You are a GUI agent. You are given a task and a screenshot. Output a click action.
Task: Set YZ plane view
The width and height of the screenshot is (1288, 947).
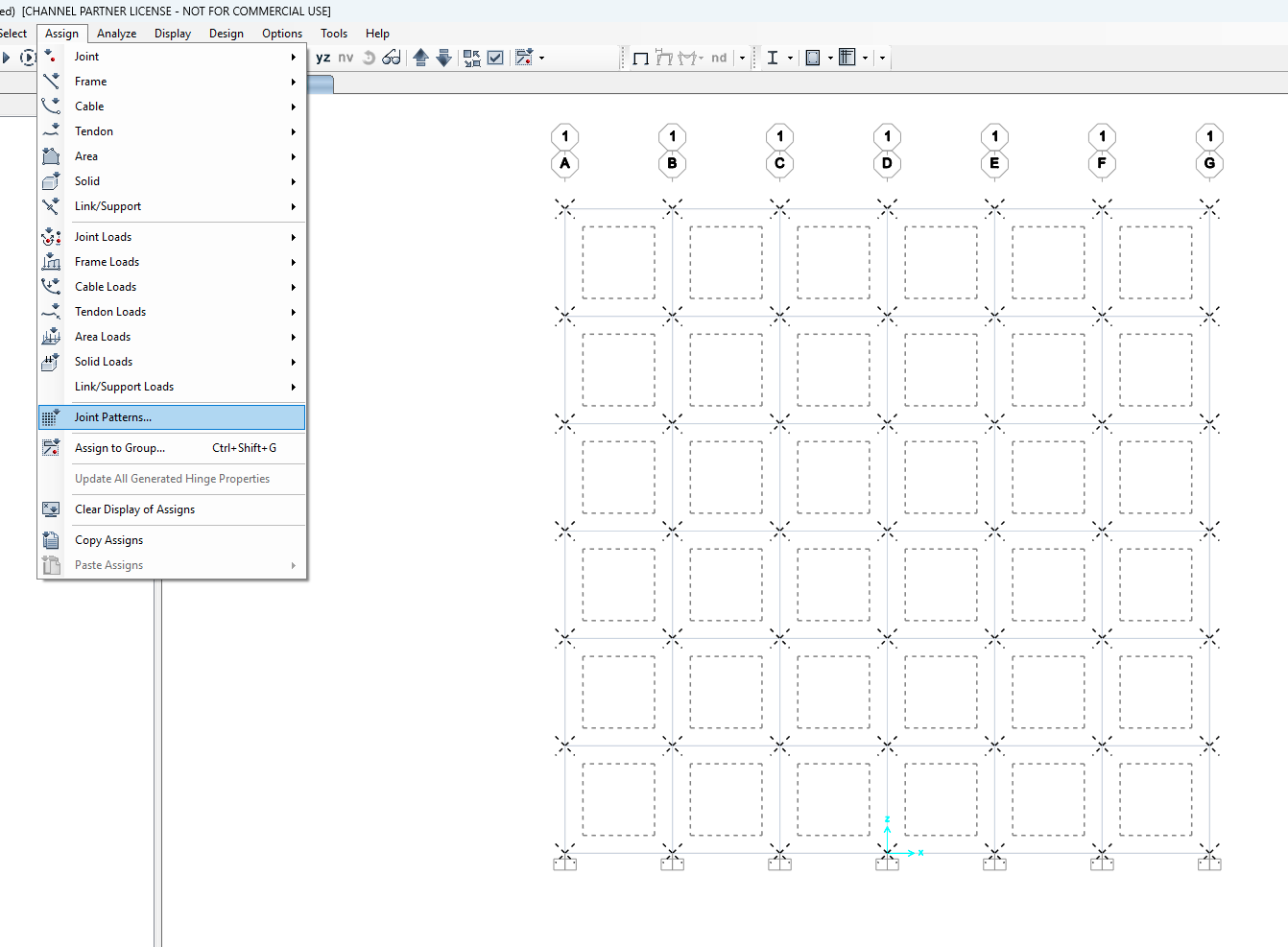click(x=323, y=58)
